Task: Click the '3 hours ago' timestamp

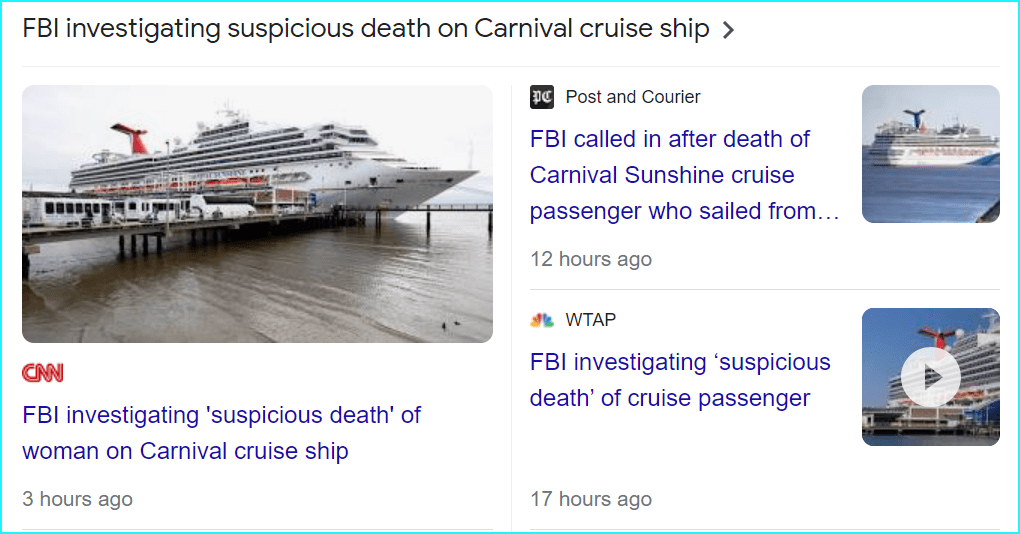Action: tap(77, 499)
